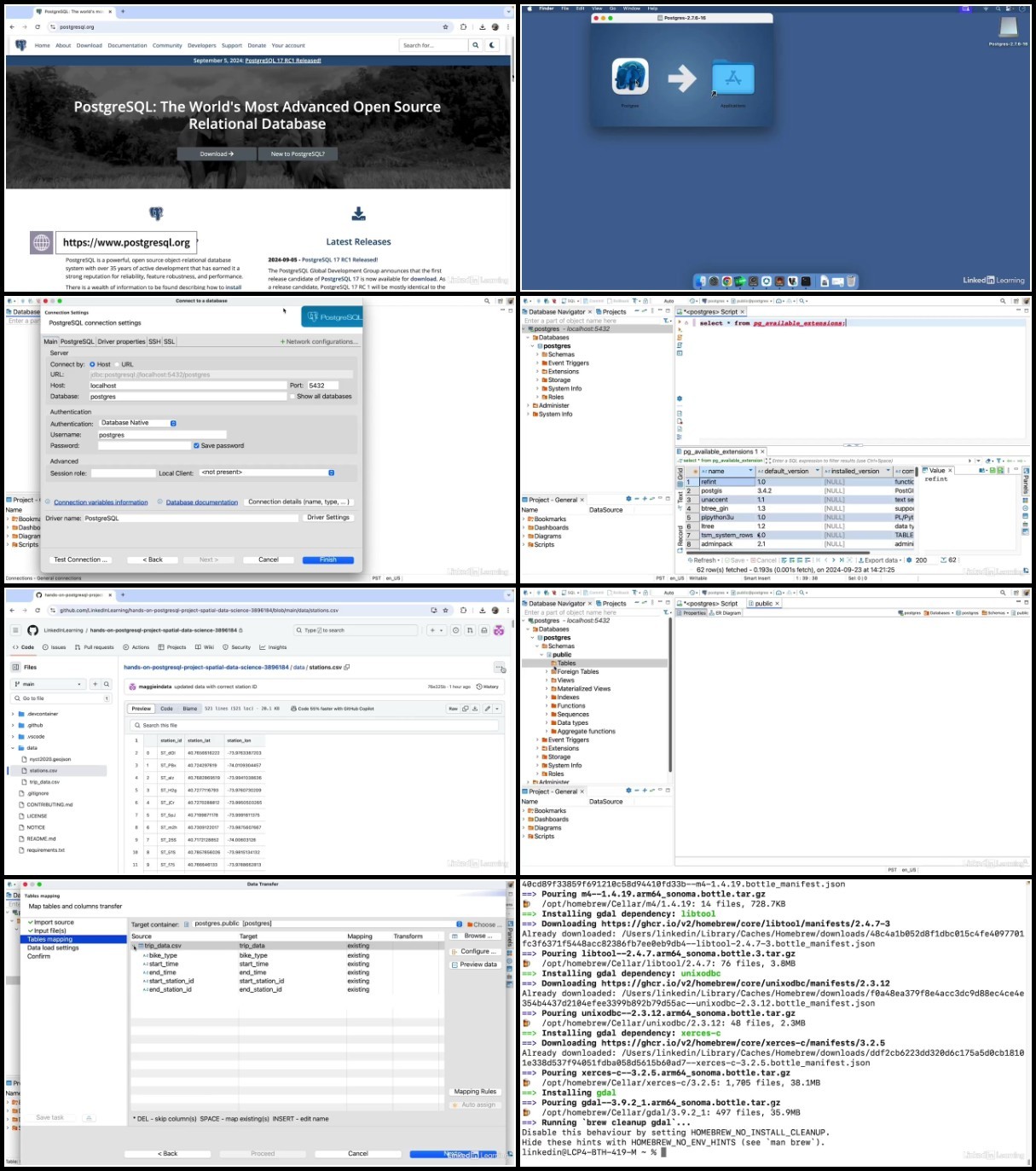
Task: Open the Database documentation link
Action: (202, 502)
